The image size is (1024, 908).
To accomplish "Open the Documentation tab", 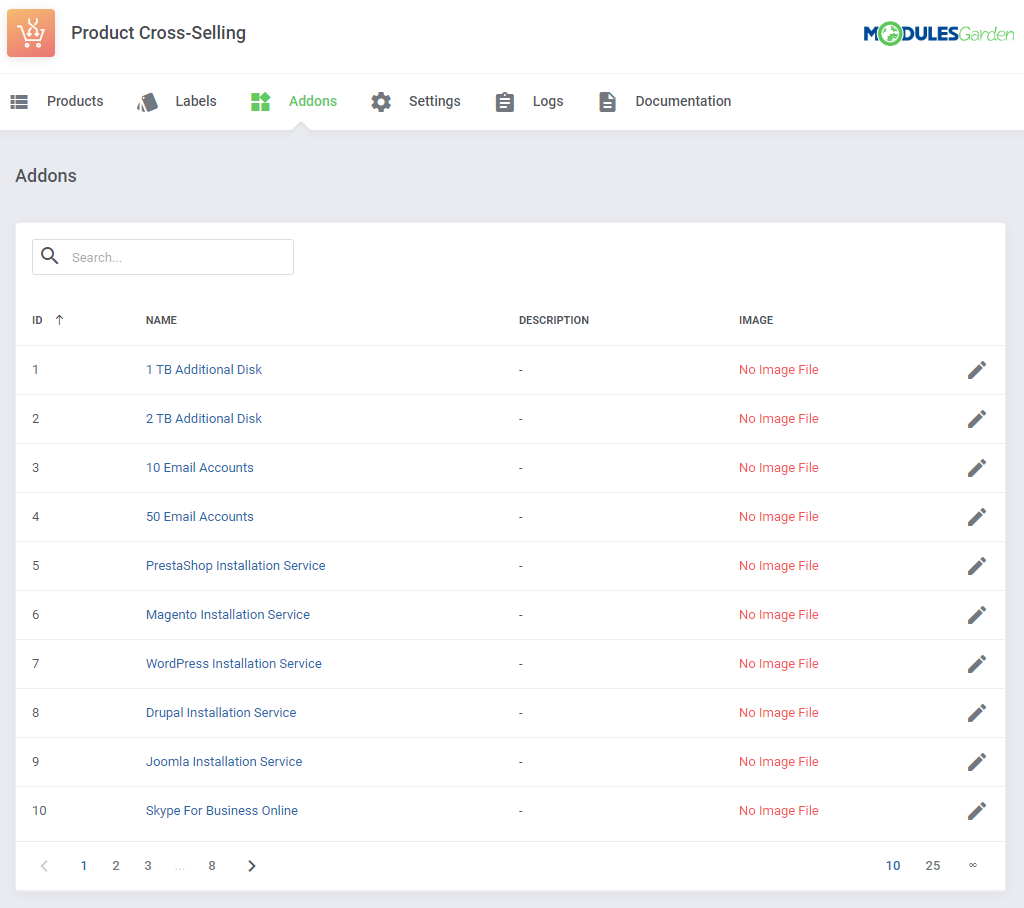I will click(683, 101).
